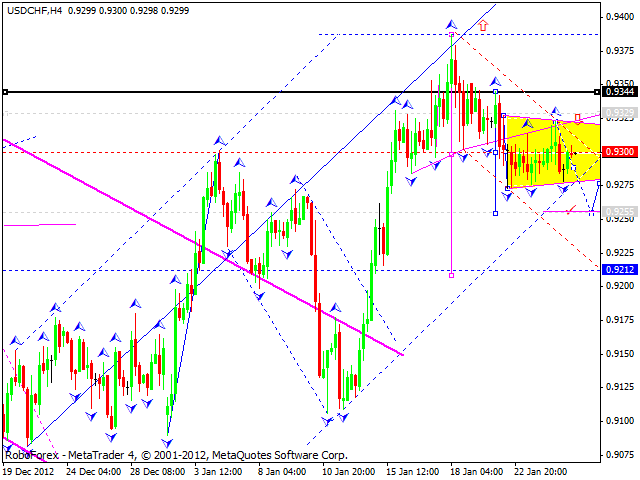Click the 19 Dec 2012 date label
The image size is (640, 480).
(x=29, y=471)
